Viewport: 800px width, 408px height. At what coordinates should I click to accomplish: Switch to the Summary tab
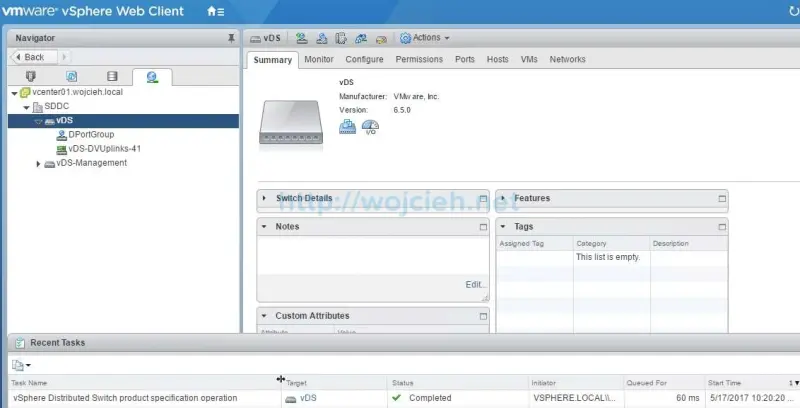click(272, 60)
